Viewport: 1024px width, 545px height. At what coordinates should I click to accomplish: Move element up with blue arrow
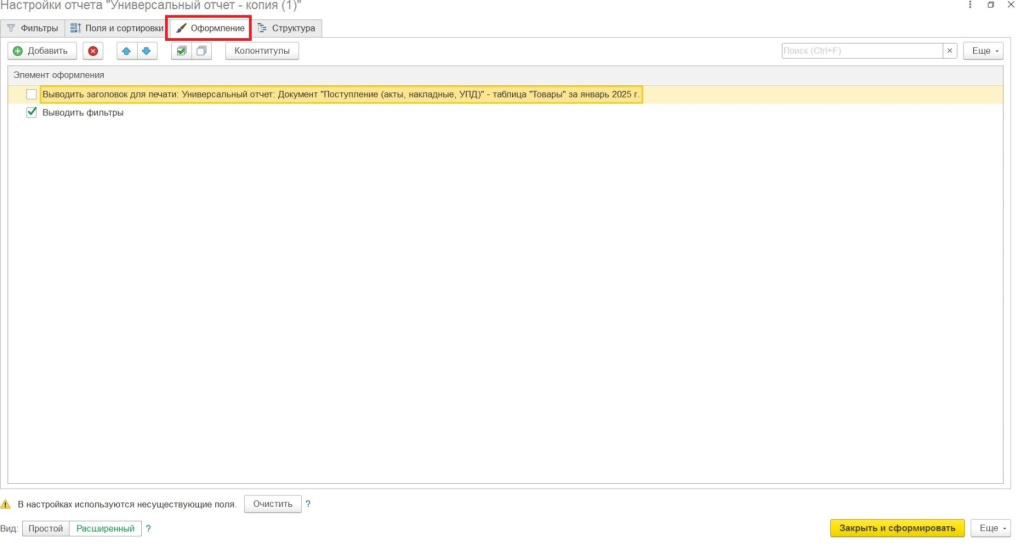(x=127, y=51)
